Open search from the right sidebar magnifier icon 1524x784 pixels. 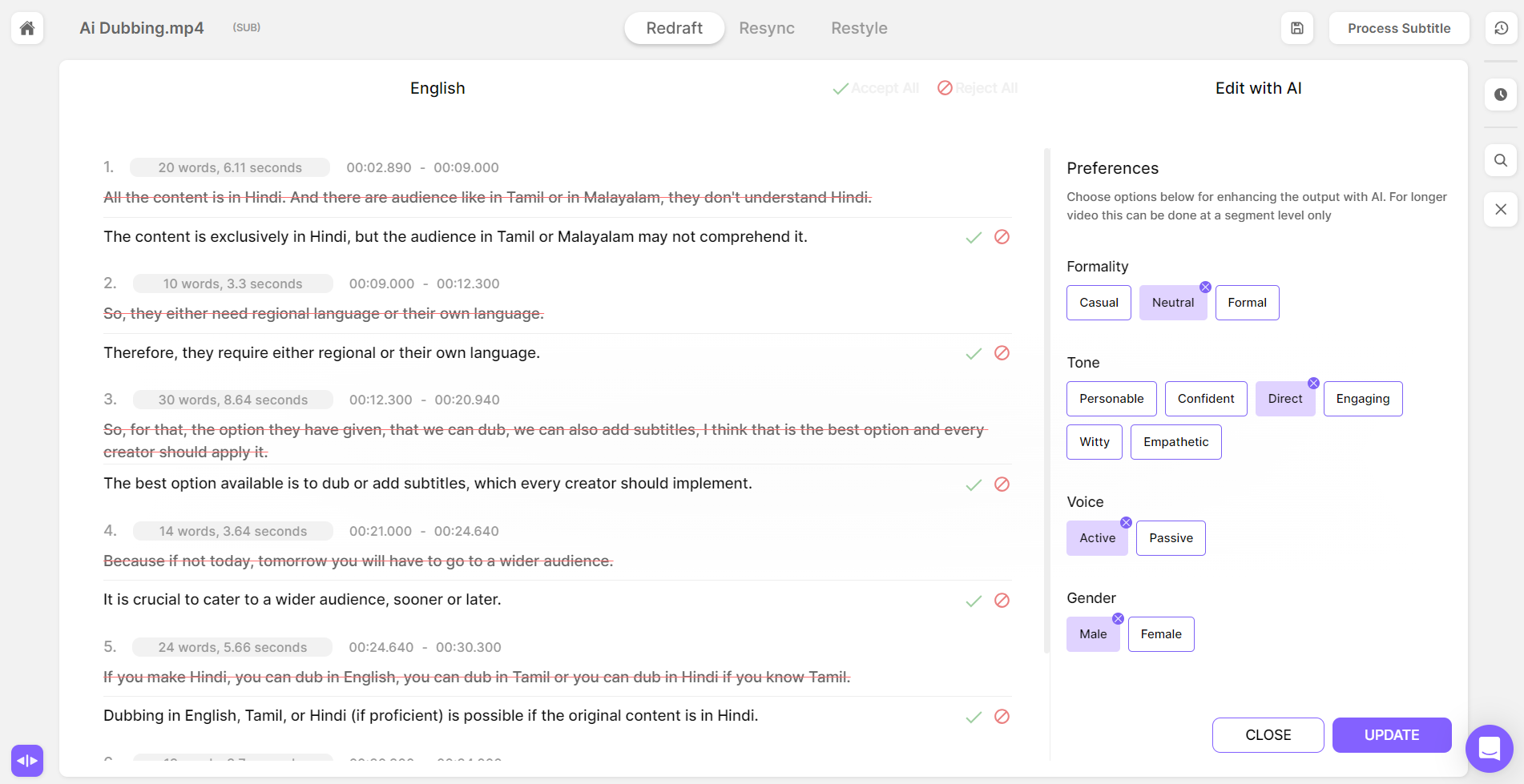[x=1502, y=160]
